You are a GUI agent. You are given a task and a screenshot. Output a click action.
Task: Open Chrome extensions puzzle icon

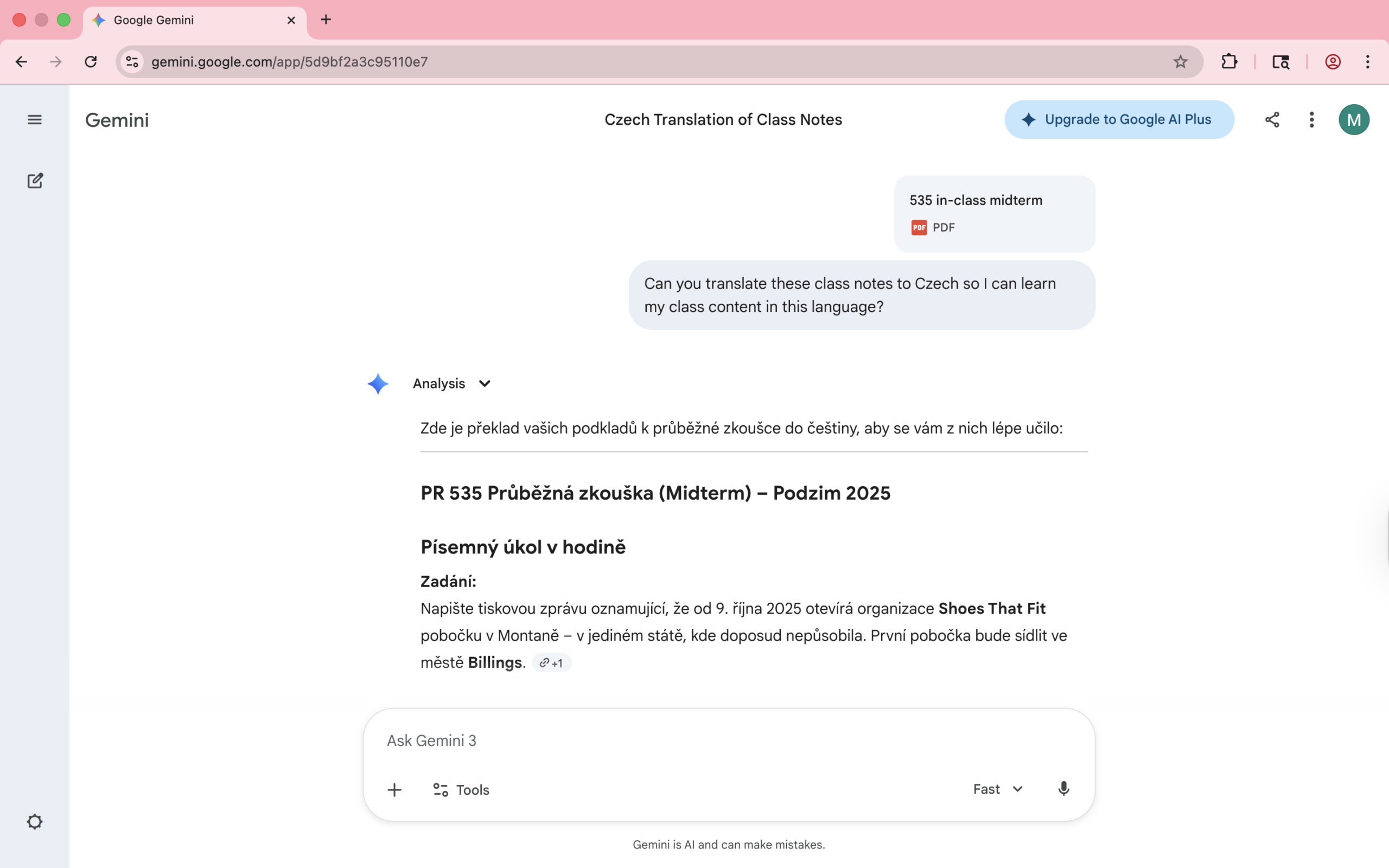coord(1229,61)
